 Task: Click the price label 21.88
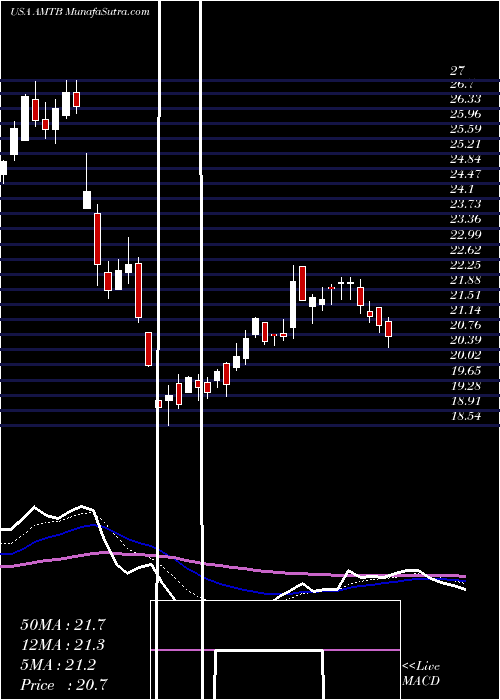(467, 280)
